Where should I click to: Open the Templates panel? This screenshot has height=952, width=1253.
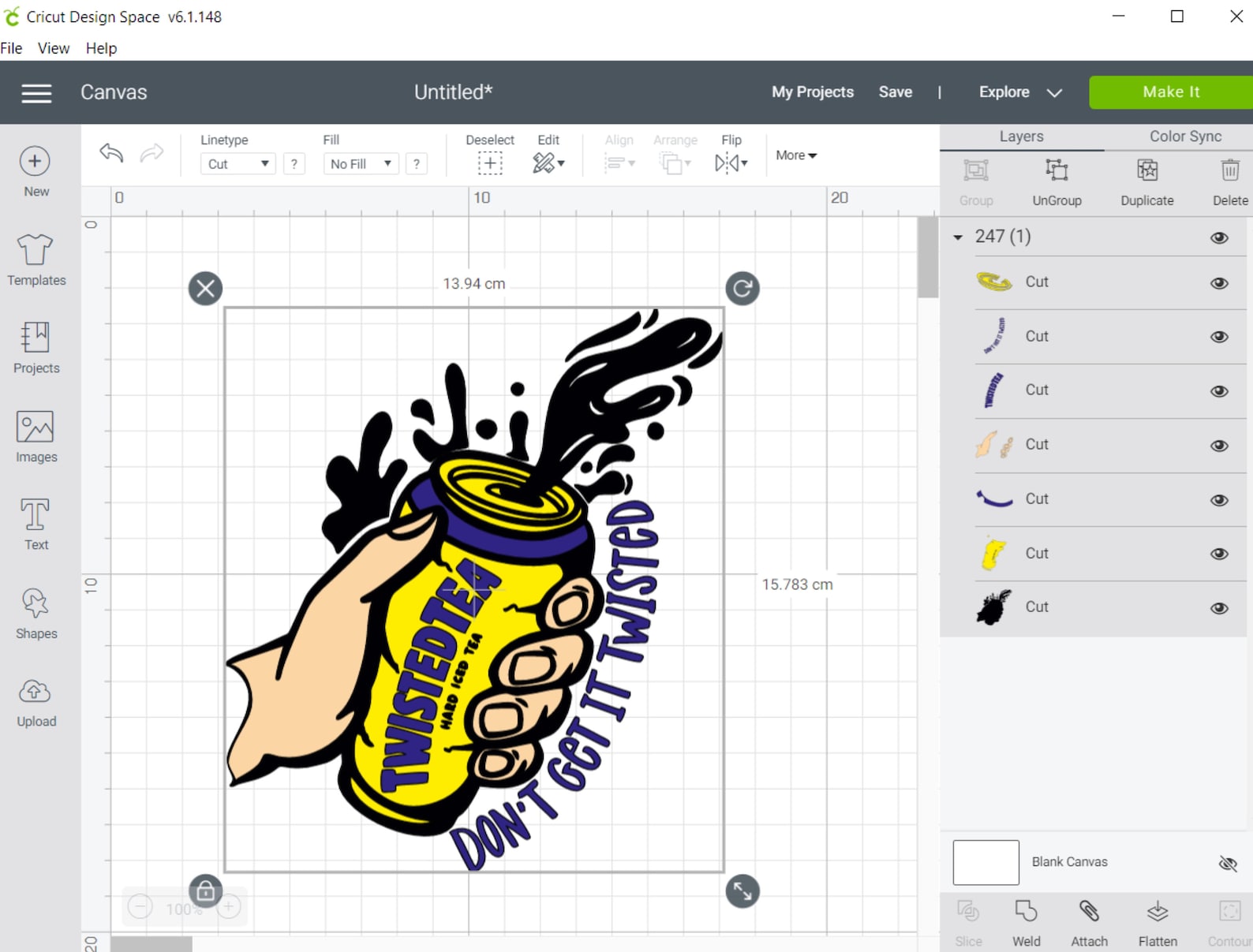click(x=36, y=260)
